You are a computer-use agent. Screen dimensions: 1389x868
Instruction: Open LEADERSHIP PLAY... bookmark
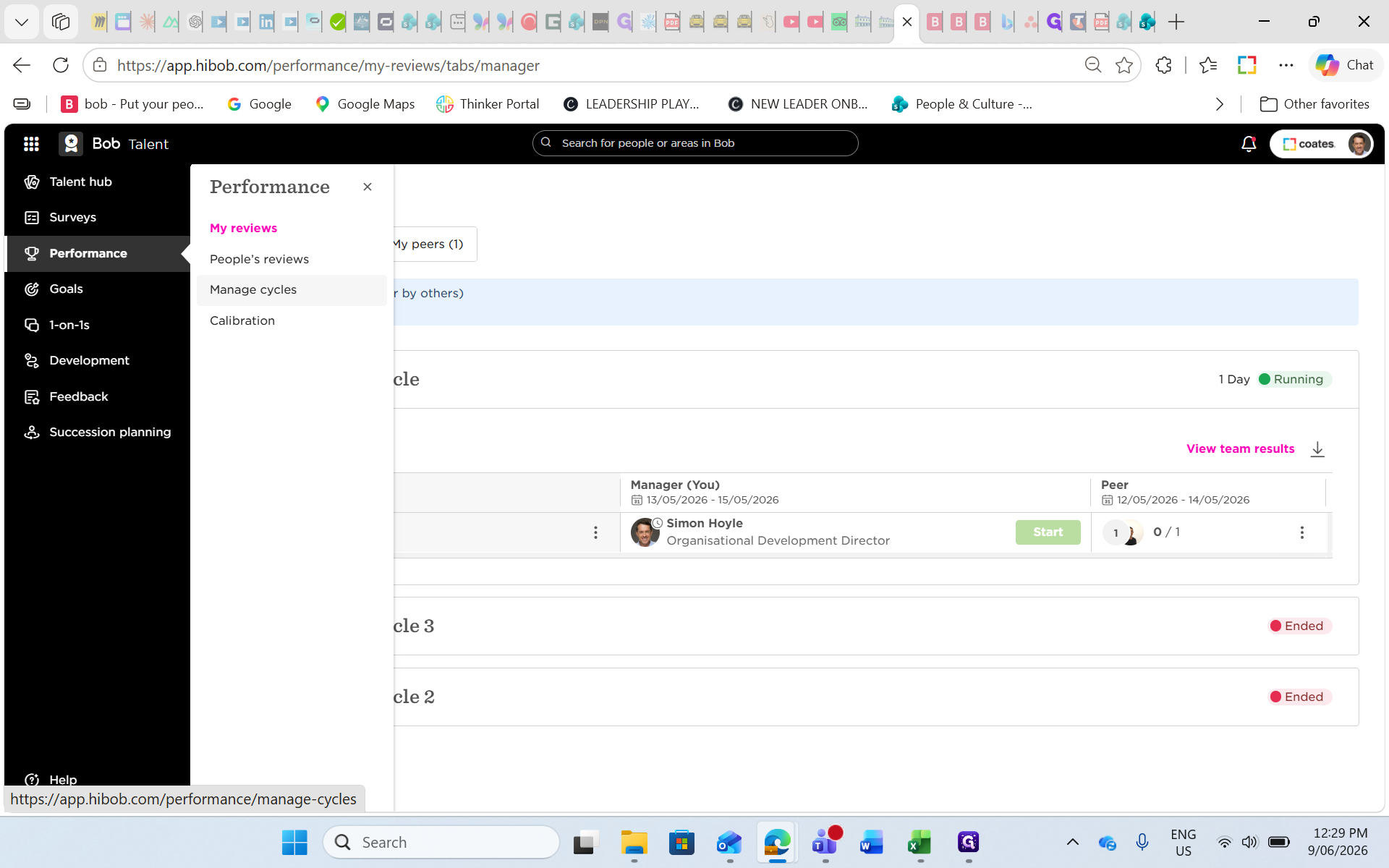[631, 104]
